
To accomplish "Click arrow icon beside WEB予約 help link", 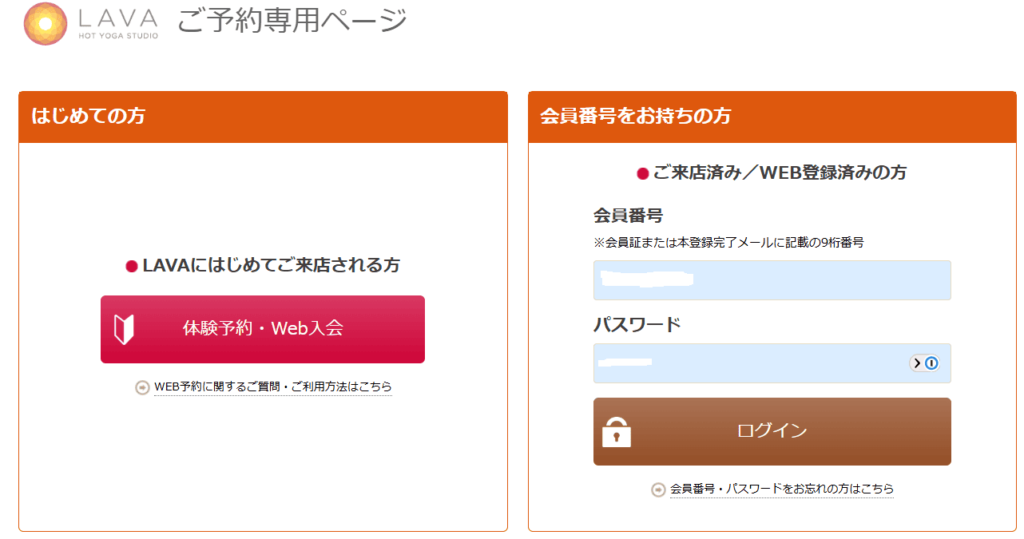I will (142, 387).
